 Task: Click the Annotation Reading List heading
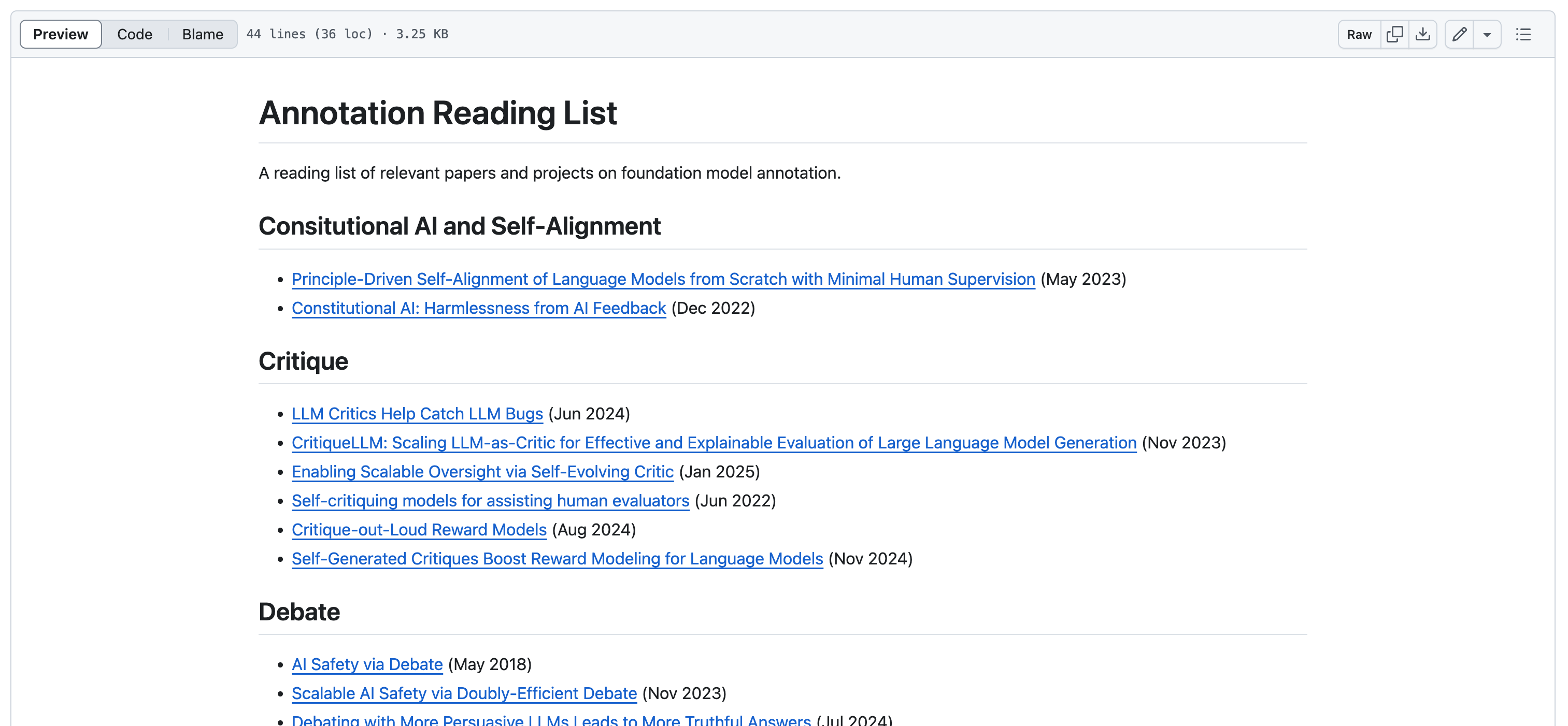pos(438,113)
